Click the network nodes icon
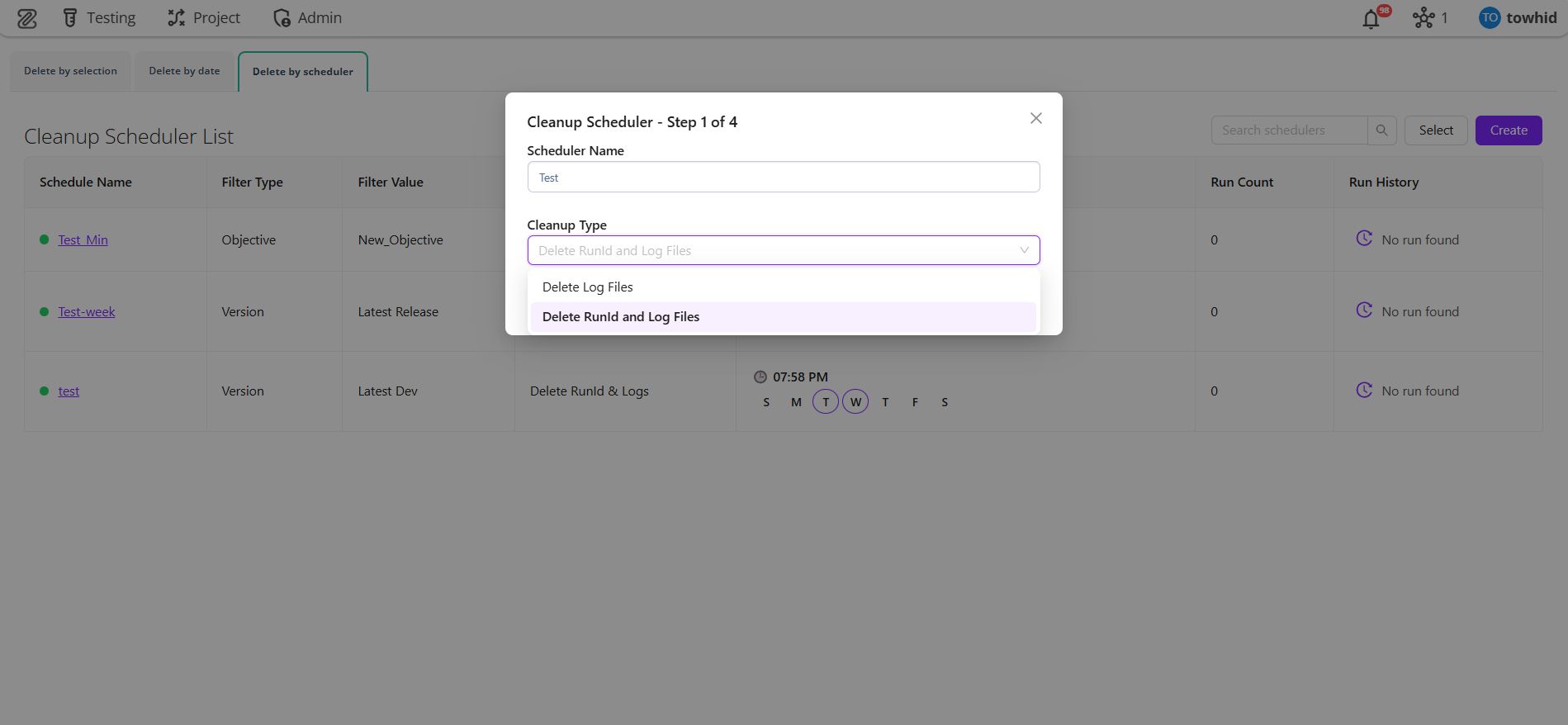 tap(1424, 18)
